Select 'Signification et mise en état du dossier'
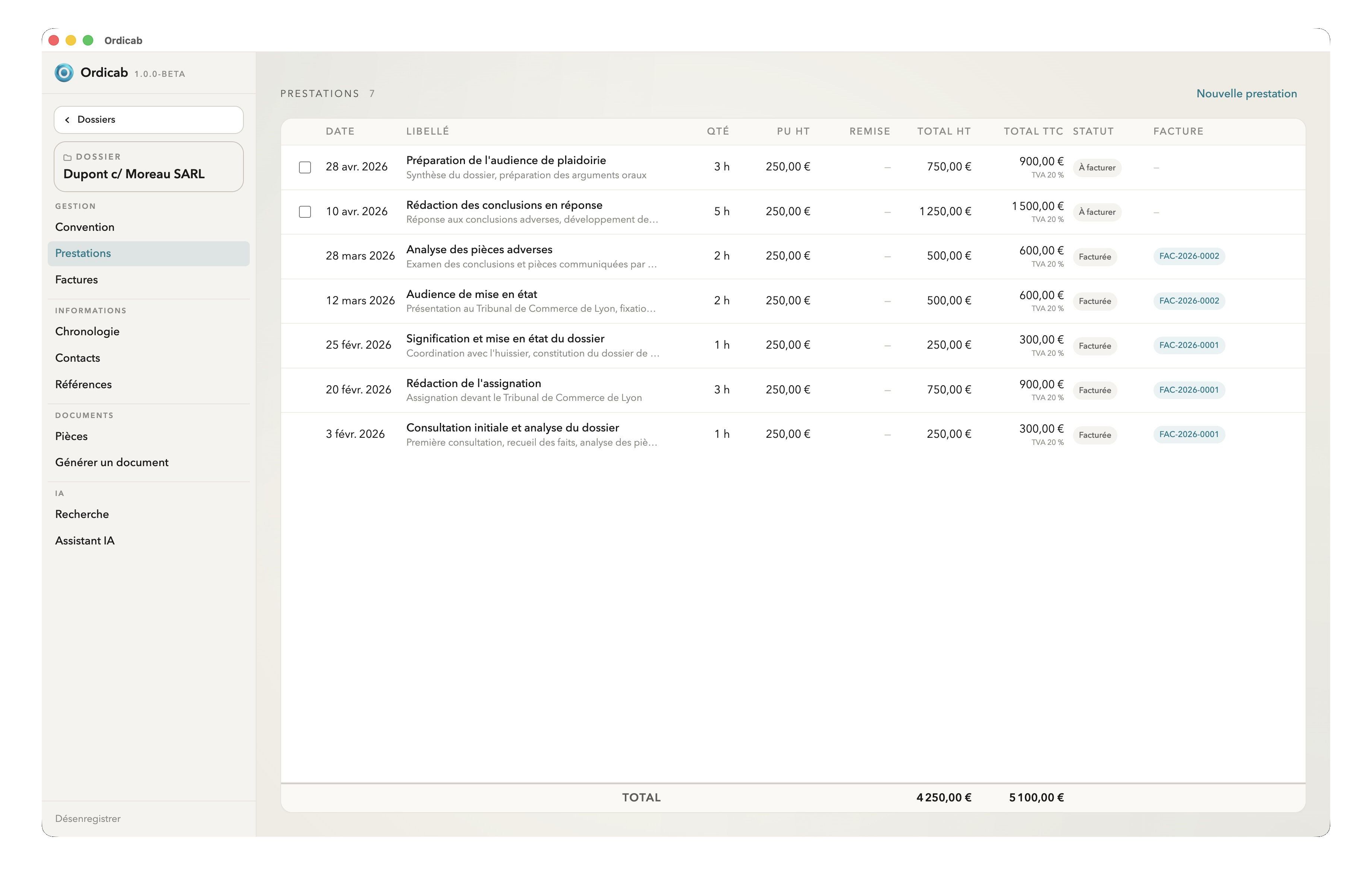This screenshot has width=1372, height=892. pyautogui.click(x=505, y=339)
